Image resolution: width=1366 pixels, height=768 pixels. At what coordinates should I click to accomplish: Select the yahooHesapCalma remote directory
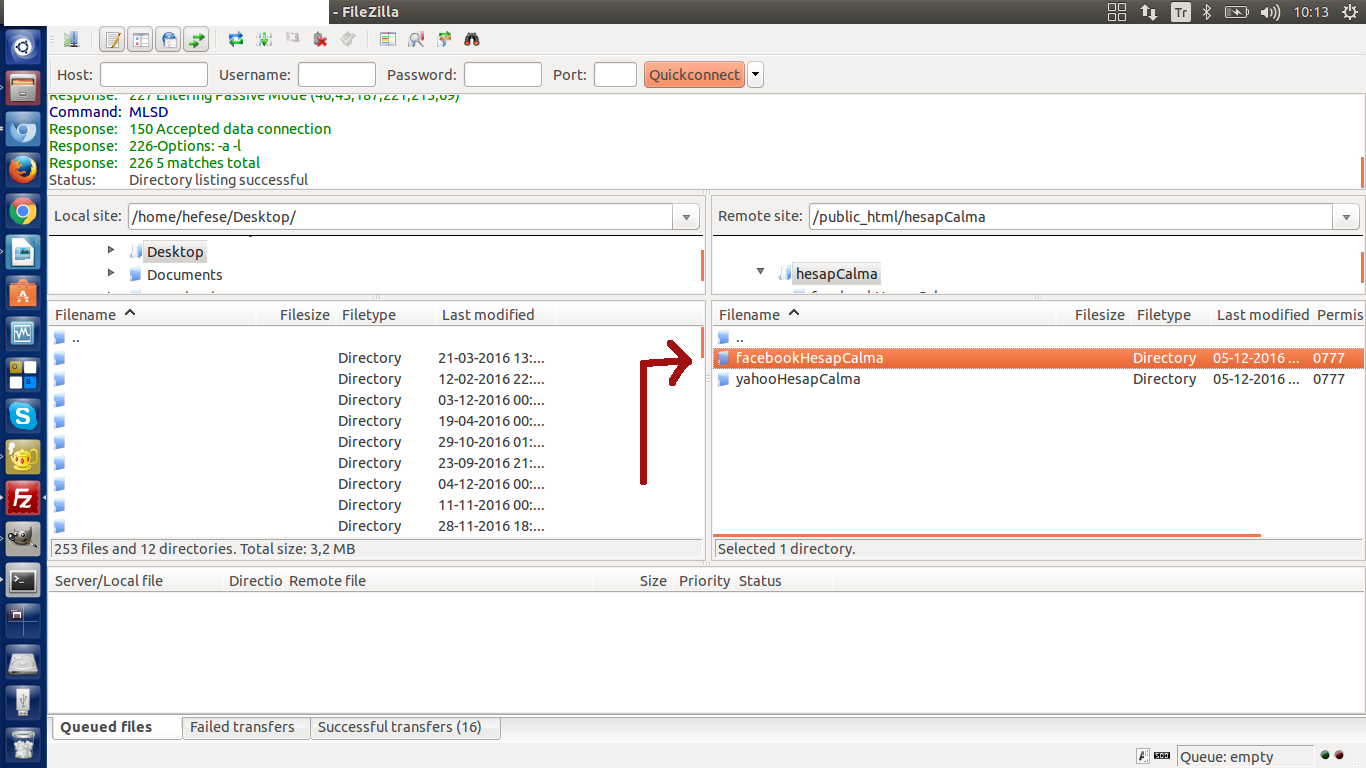click(798, 379)
